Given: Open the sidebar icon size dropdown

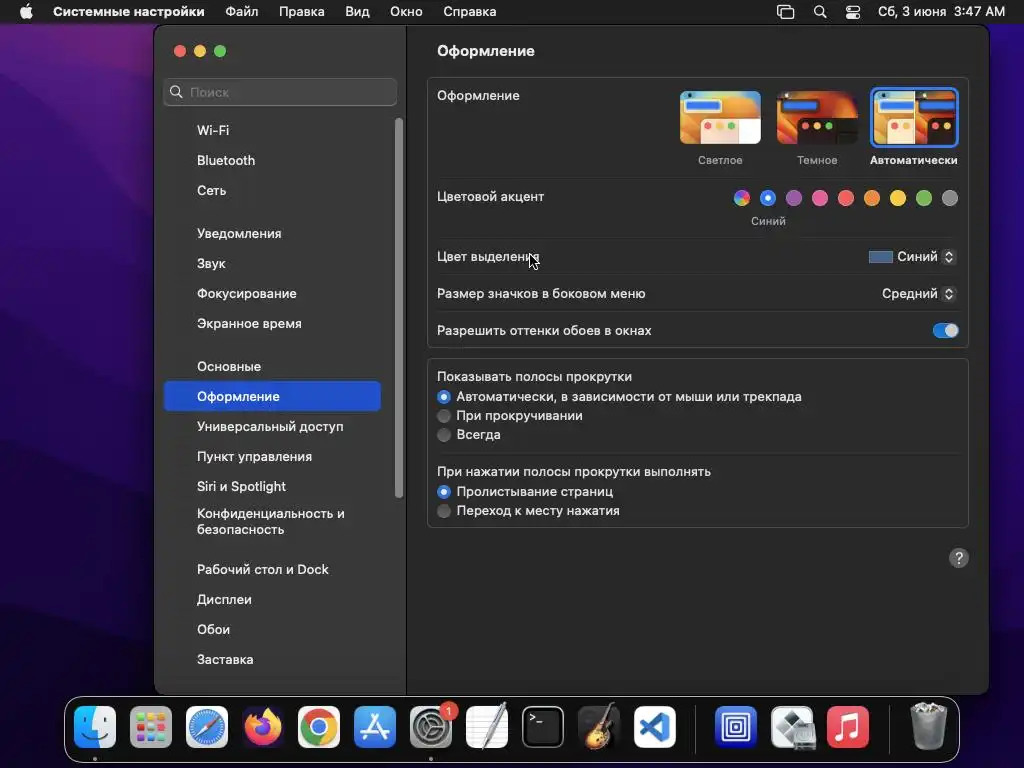Looking at the screenshot, I should coord(919,294).
